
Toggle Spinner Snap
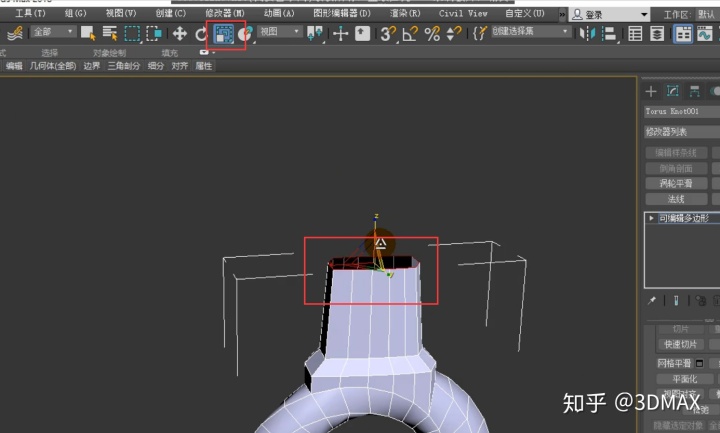pyautogui.click(x=454, y=34)
